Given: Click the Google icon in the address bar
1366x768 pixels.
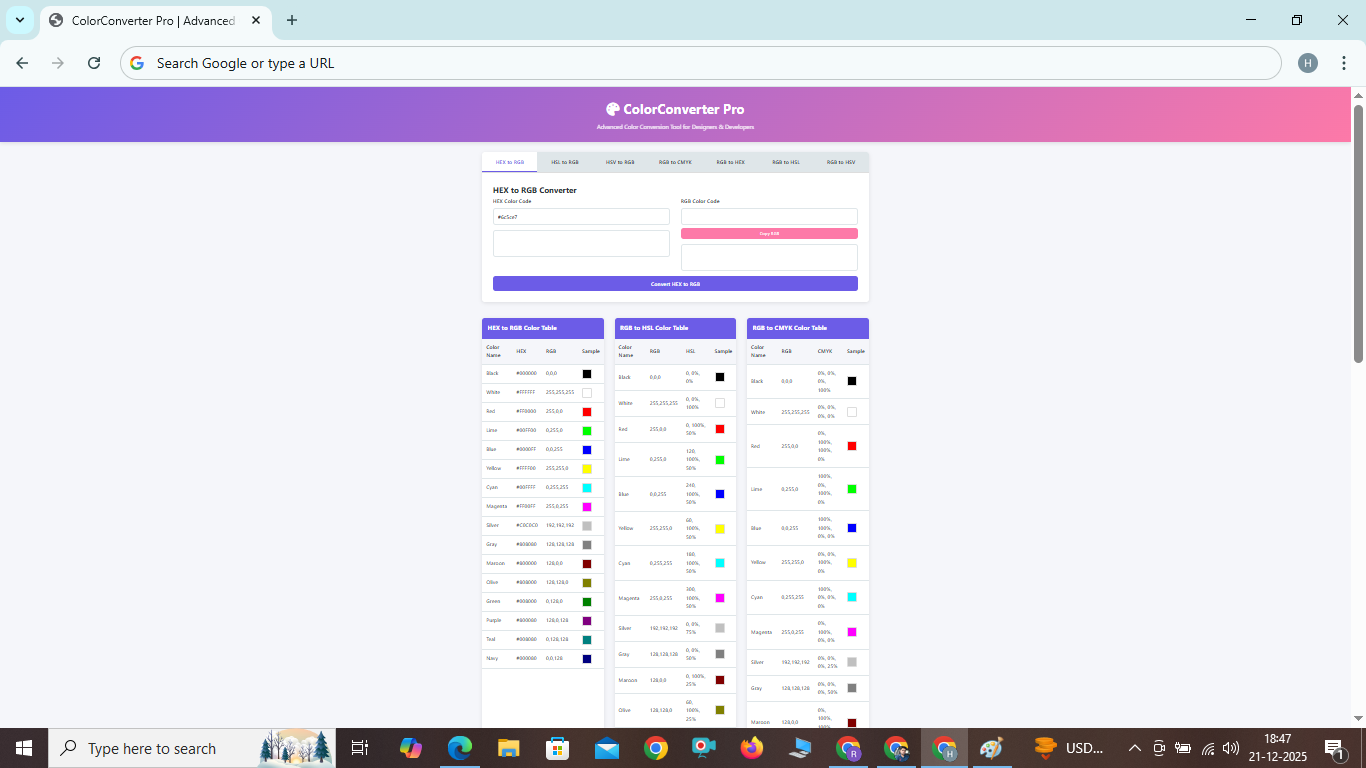Looking at the screenshot, I should click(x=136, y=62).
